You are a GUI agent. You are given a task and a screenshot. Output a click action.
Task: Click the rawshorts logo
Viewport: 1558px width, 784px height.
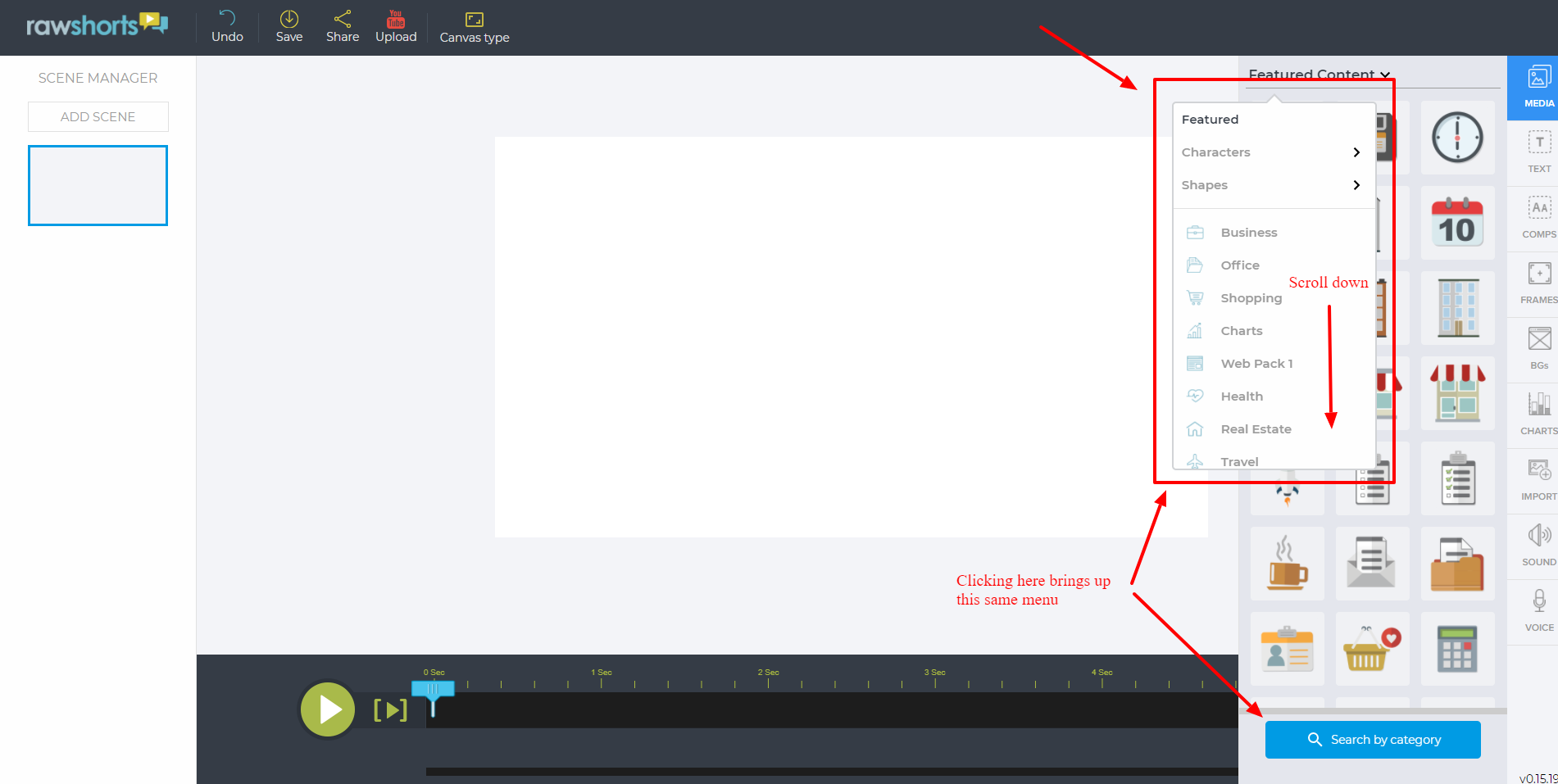(97, 25)
